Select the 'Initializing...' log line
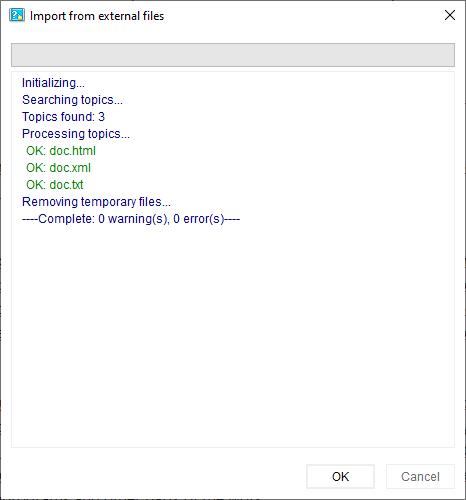The height and width of the screenshot is (500, 466). pos(53,83)
